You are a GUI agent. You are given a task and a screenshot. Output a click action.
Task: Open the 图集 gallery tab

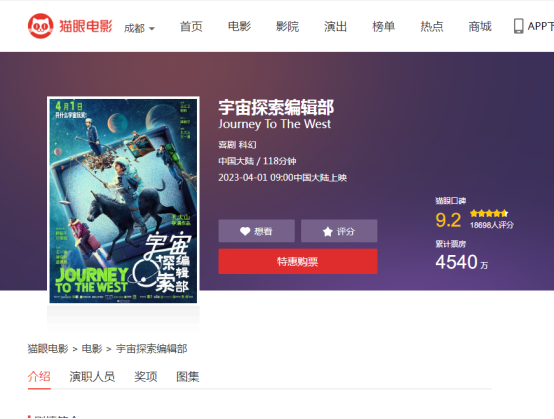pos(188,377)
